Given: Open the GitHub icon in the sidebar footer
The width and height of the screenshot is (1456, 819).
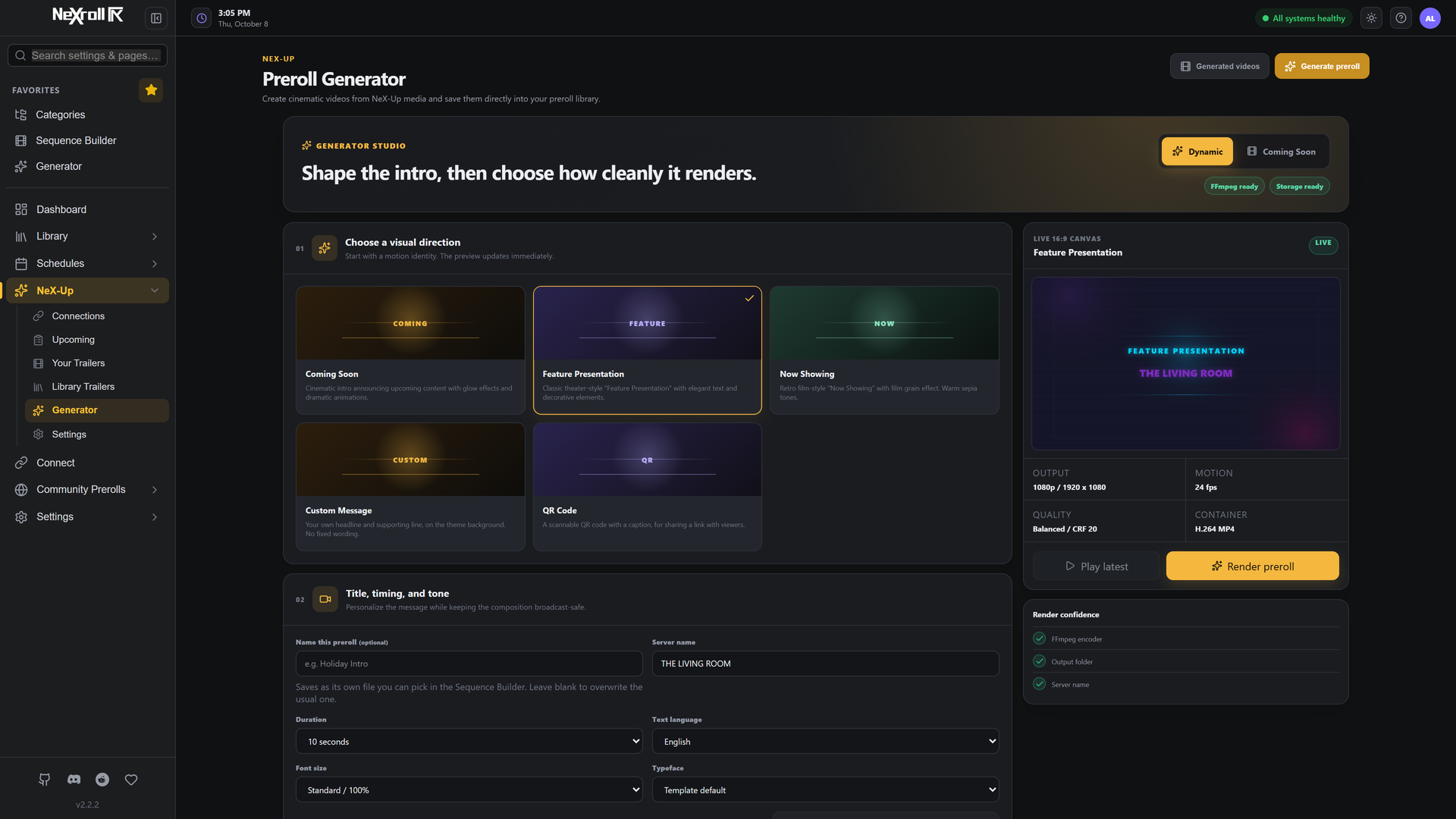Looking at the screenshot, I should (x=45, y=780).
